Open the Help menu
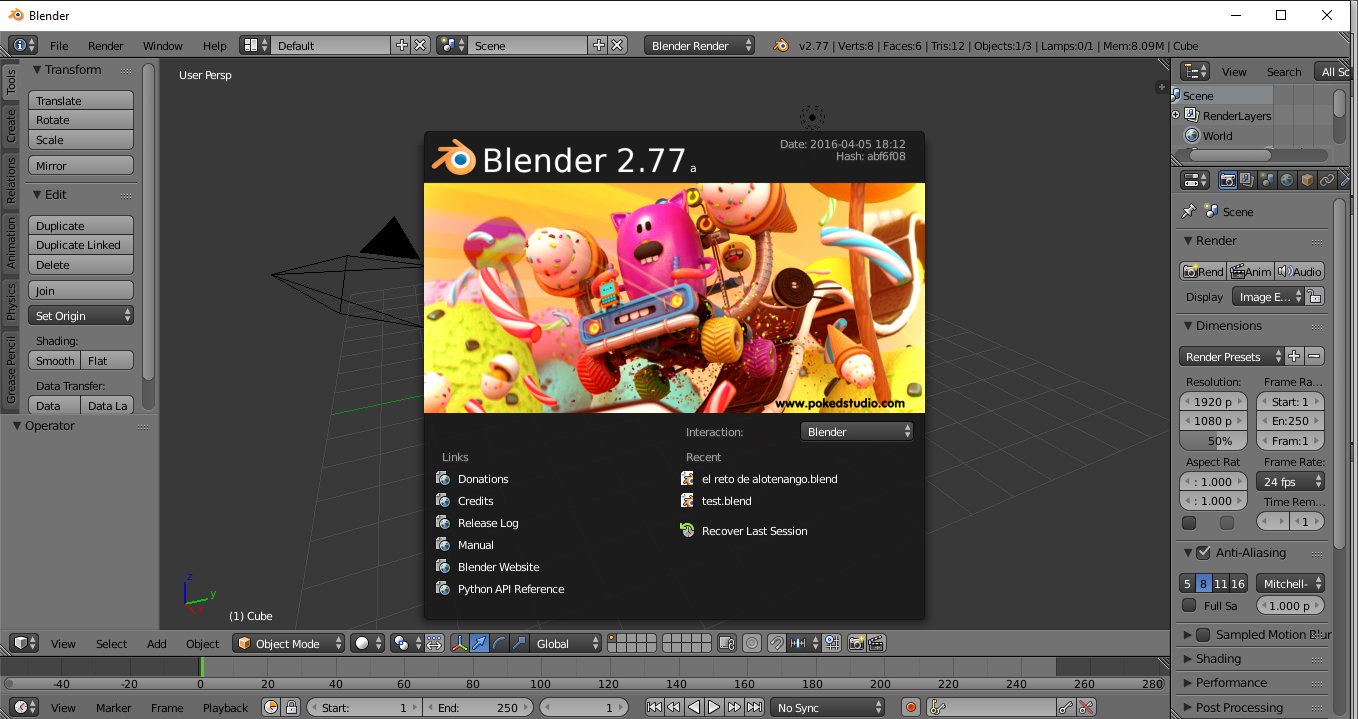This screenshot has width=1358, height=719. click(214, 45)
